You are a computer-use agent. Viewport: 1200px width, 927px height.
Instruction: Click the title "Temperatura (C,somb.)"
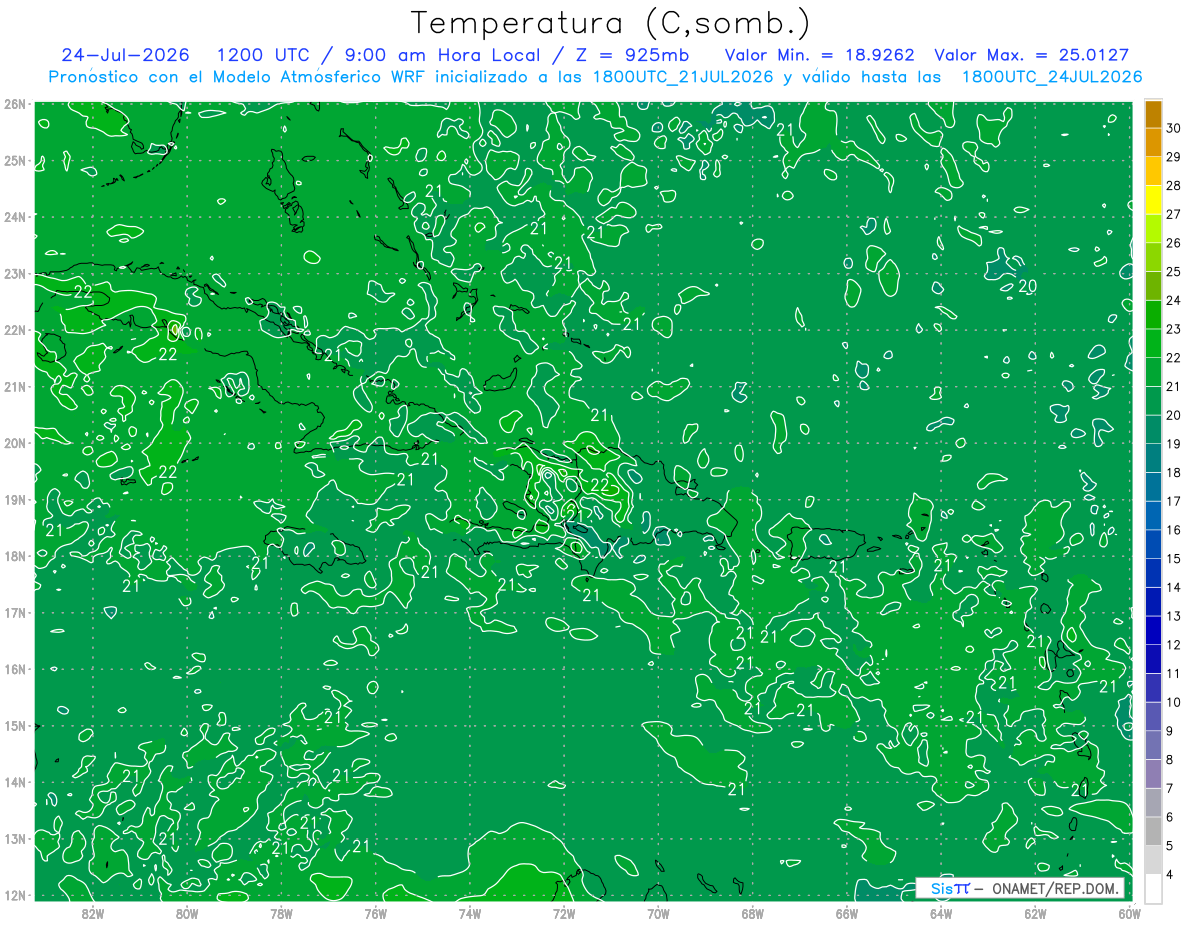tap(610, 23)
